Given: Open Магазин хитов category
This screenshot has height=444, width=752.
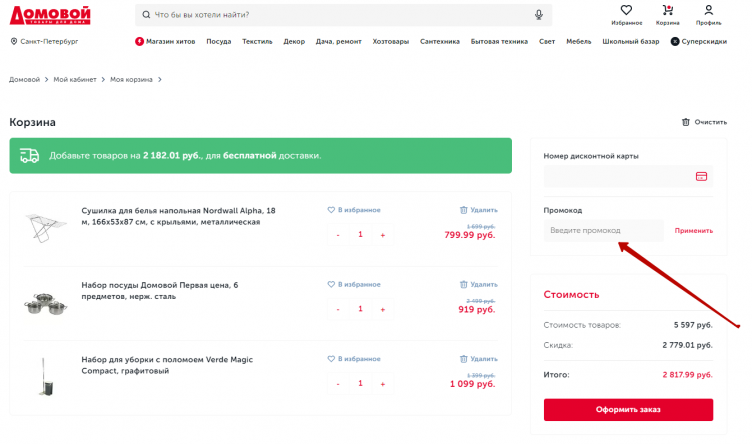Looking at the screenshot, I should [165, 41].
